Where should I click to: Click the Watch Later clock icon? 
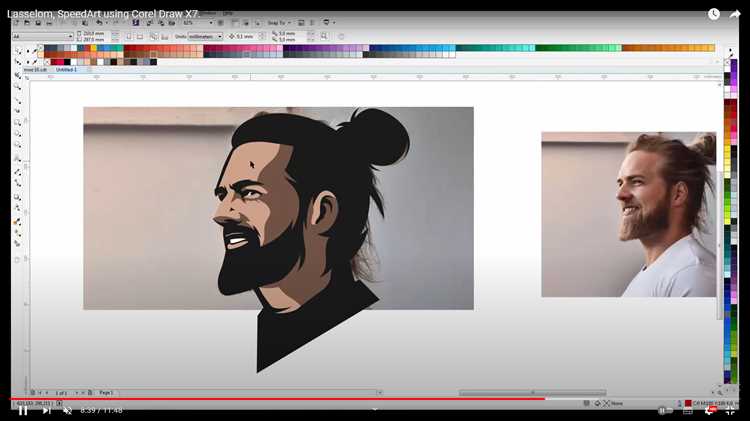coord(714,14)
